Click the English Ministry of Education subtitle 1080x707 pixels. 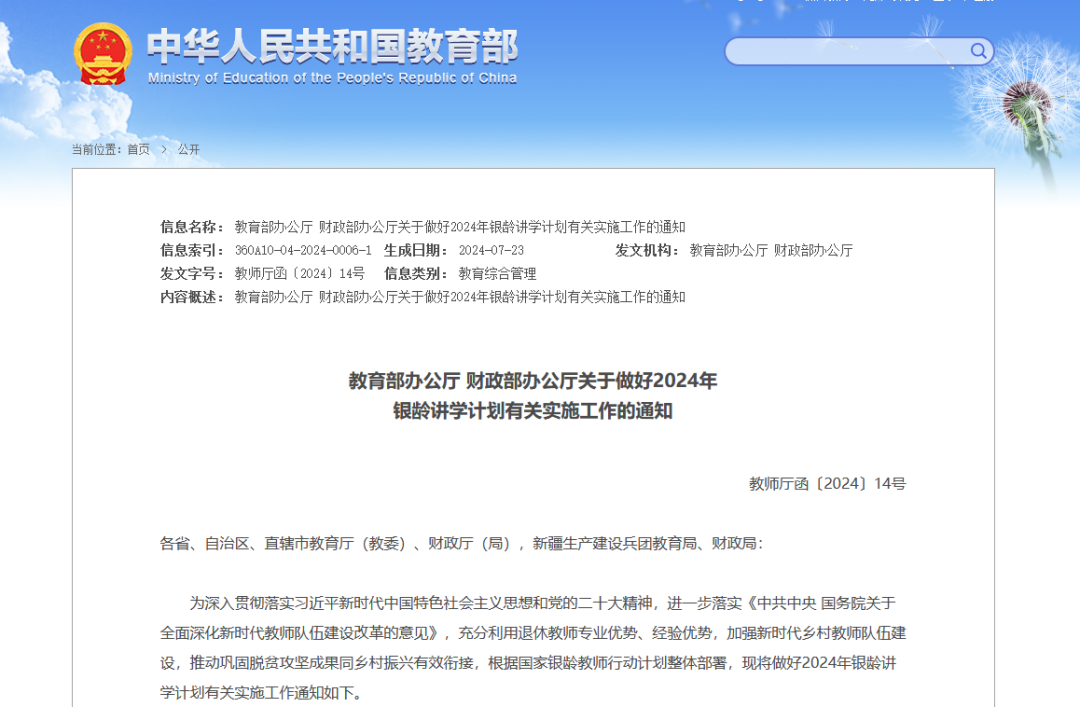(332, 78)
